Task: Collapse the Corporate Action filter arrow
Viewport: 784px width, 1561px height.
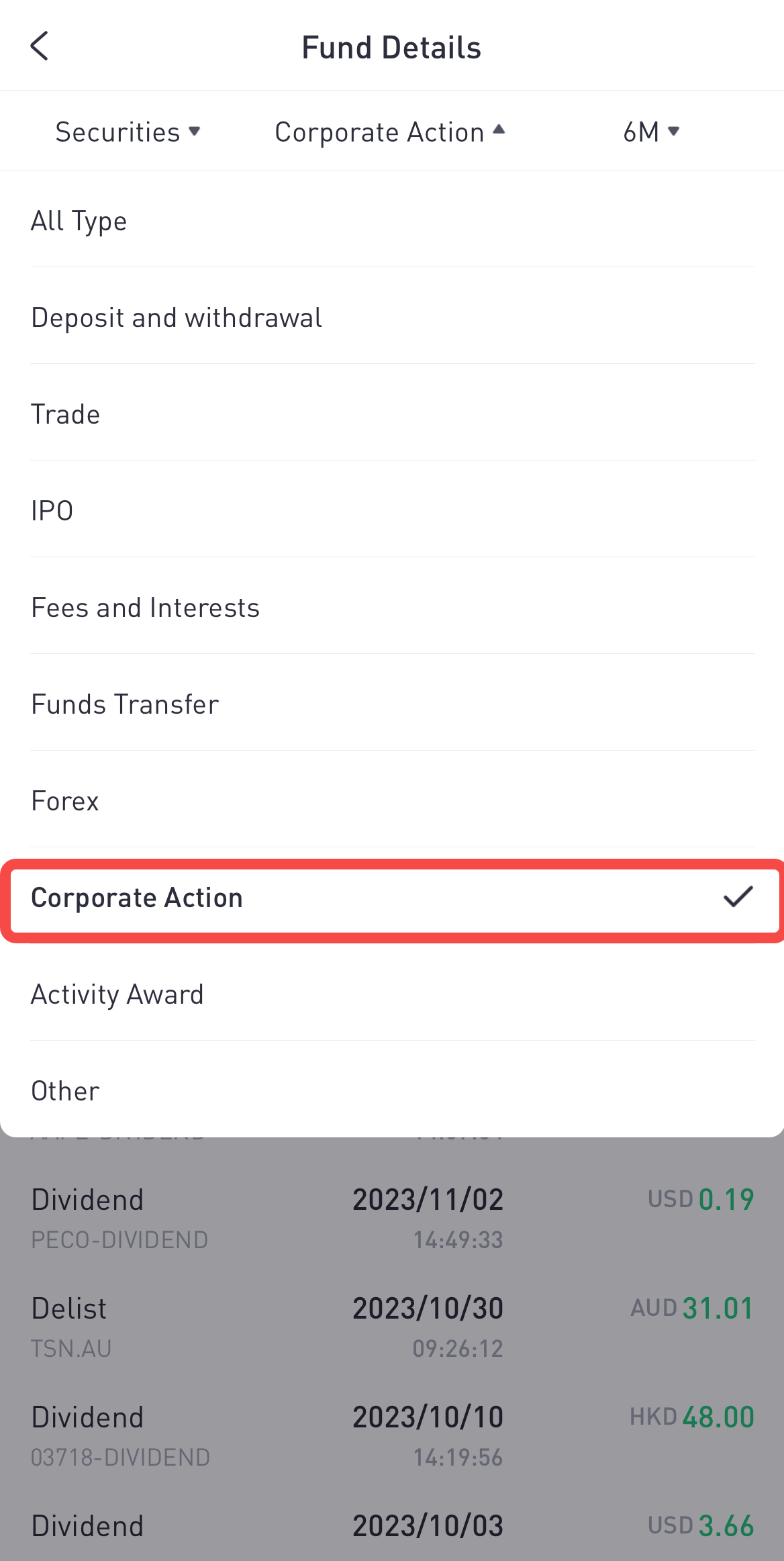Action: click(x=499, y=130)
